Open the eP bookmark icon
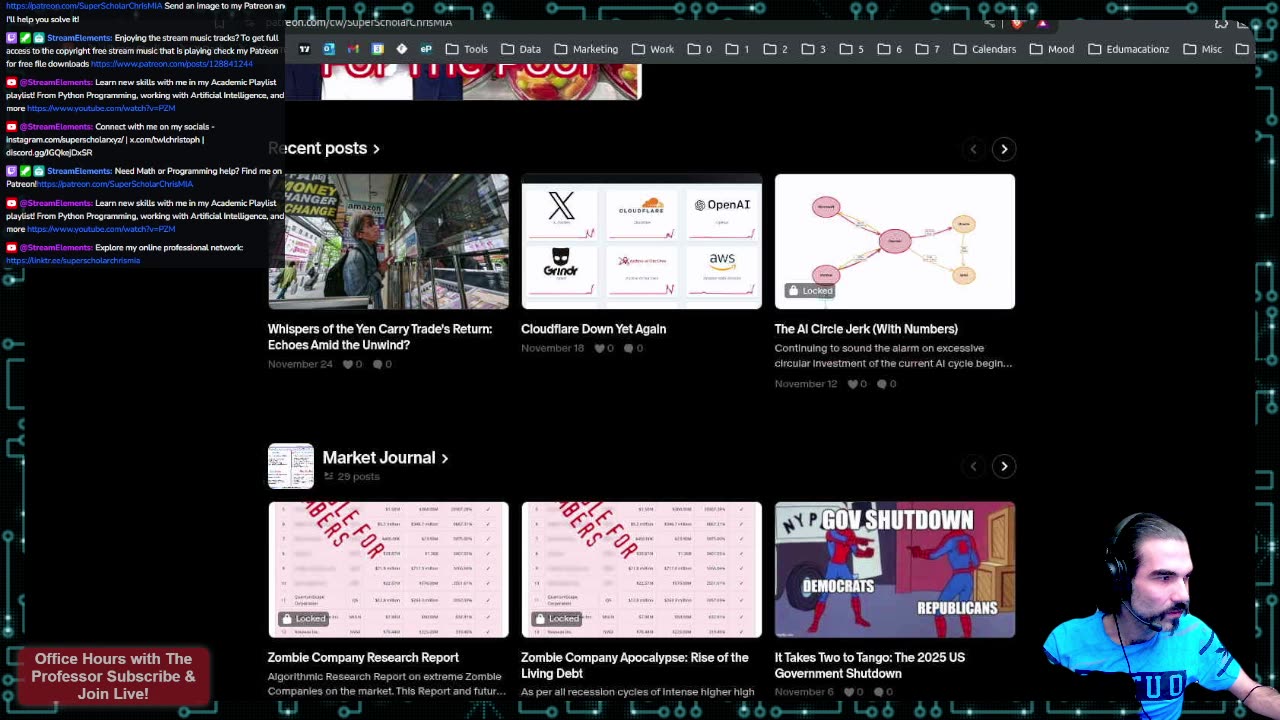The width and height of the screenshot is (1280, 720). (426, 49)
